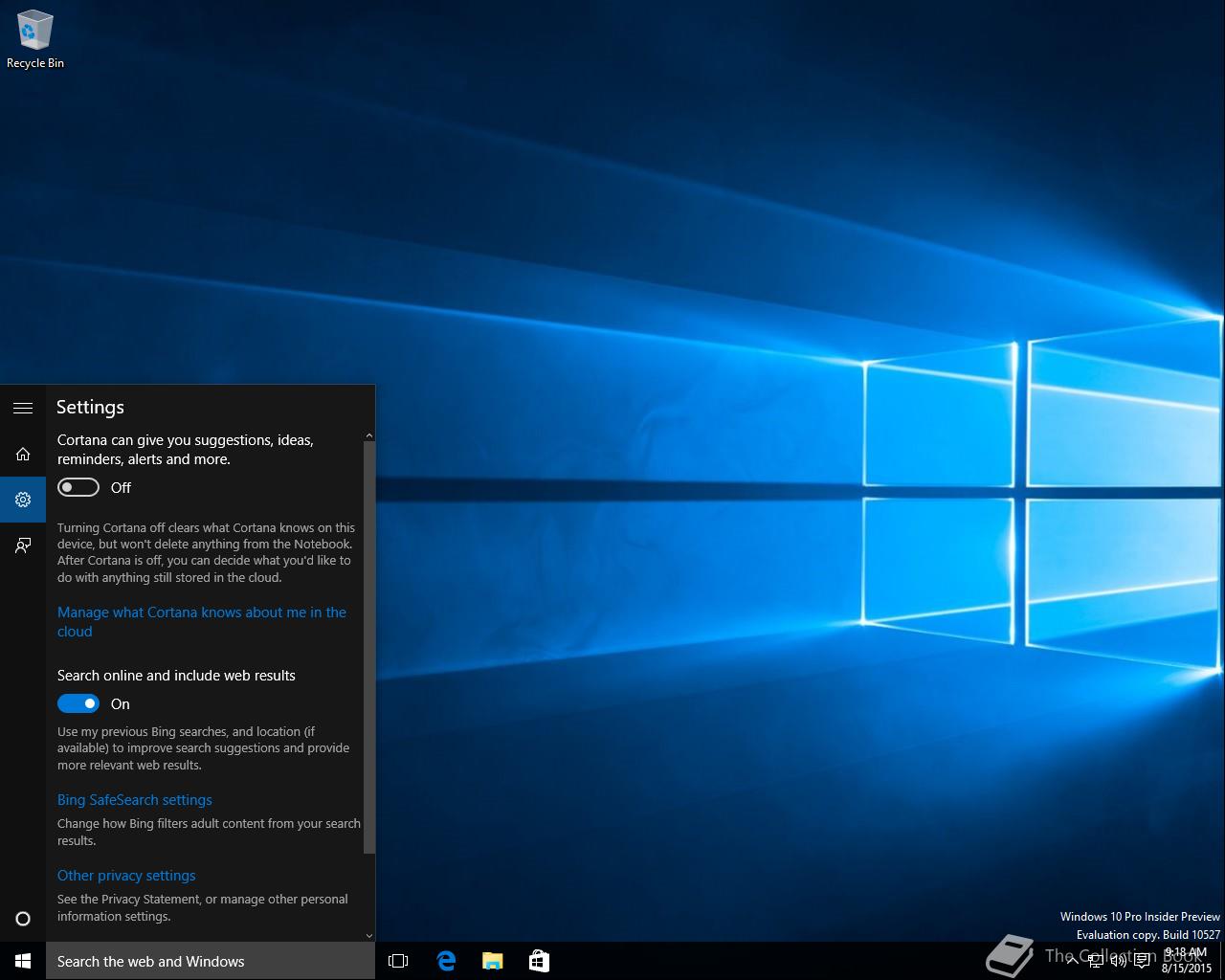This screenshot has height=980, width=1225.
Task: Open the network status tray icon
Action: click(x=1096, y=961)
